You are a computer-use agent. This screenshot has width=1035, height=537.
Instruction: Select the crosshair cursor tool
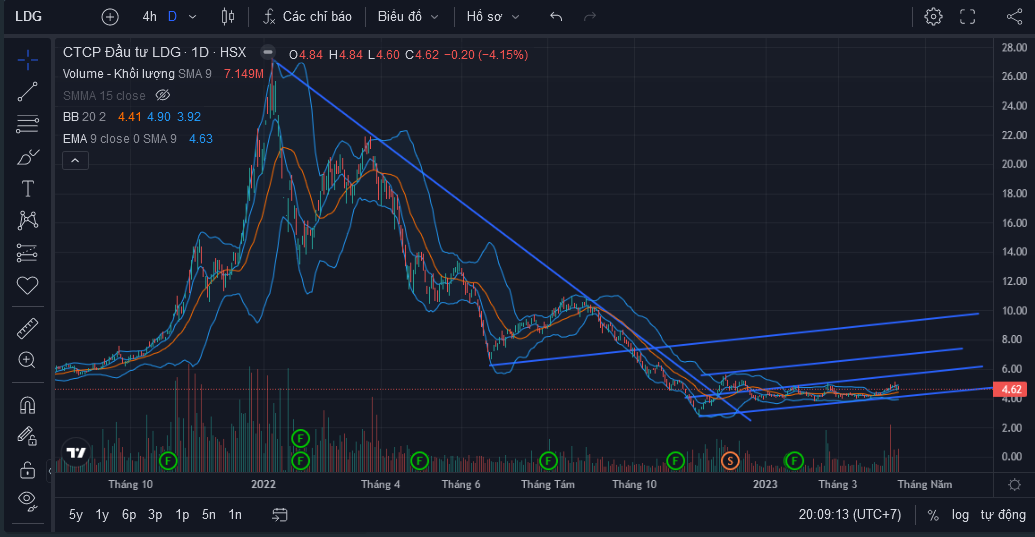[27, 60]
